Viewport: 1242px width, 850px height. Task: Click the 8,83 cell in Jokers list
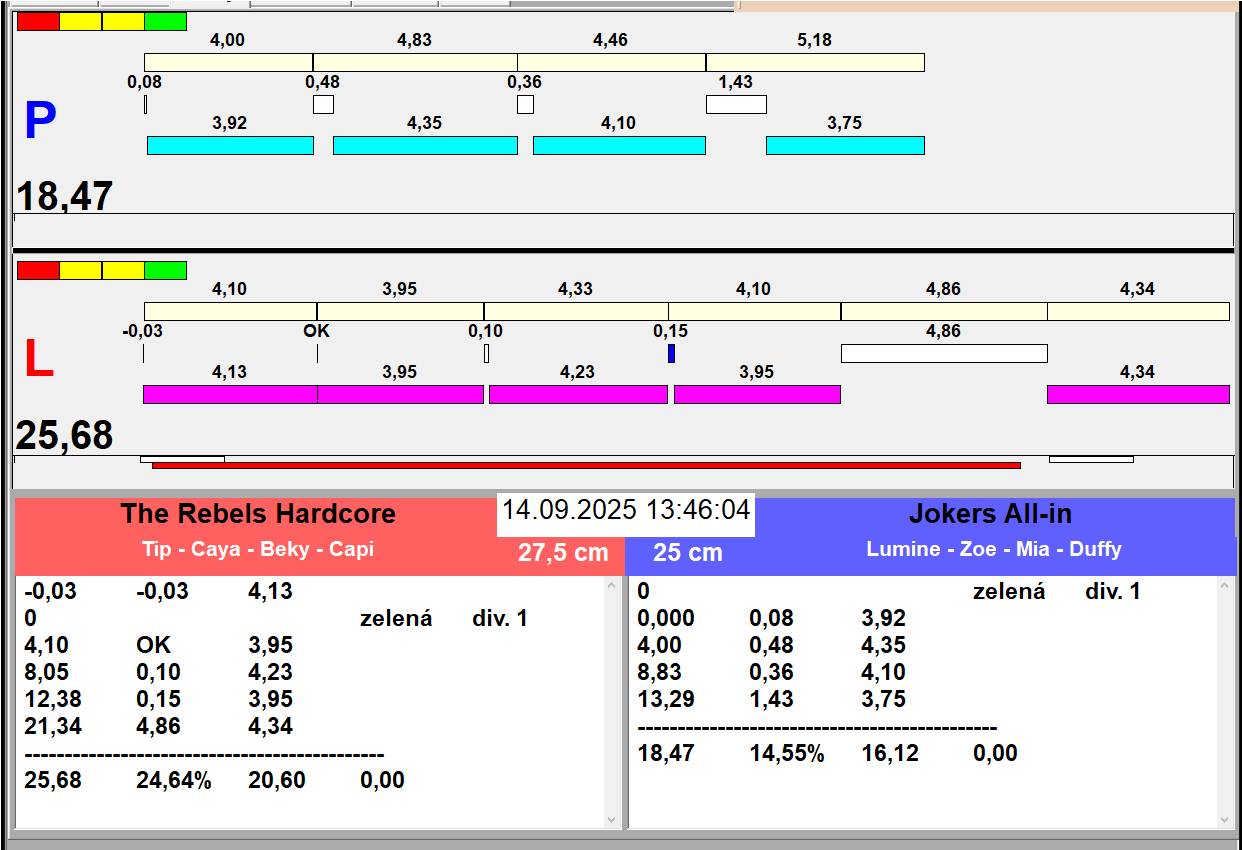660,672
